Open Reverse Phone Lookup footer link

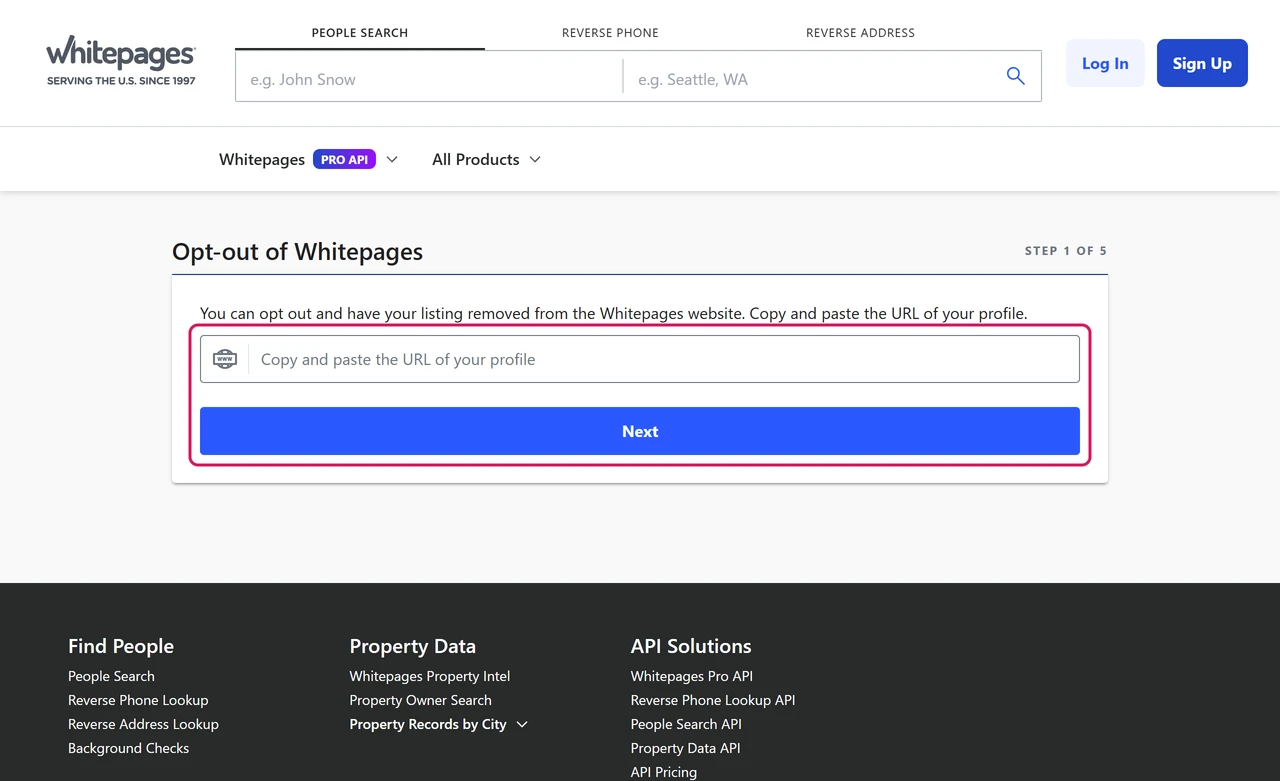(138, 700)
